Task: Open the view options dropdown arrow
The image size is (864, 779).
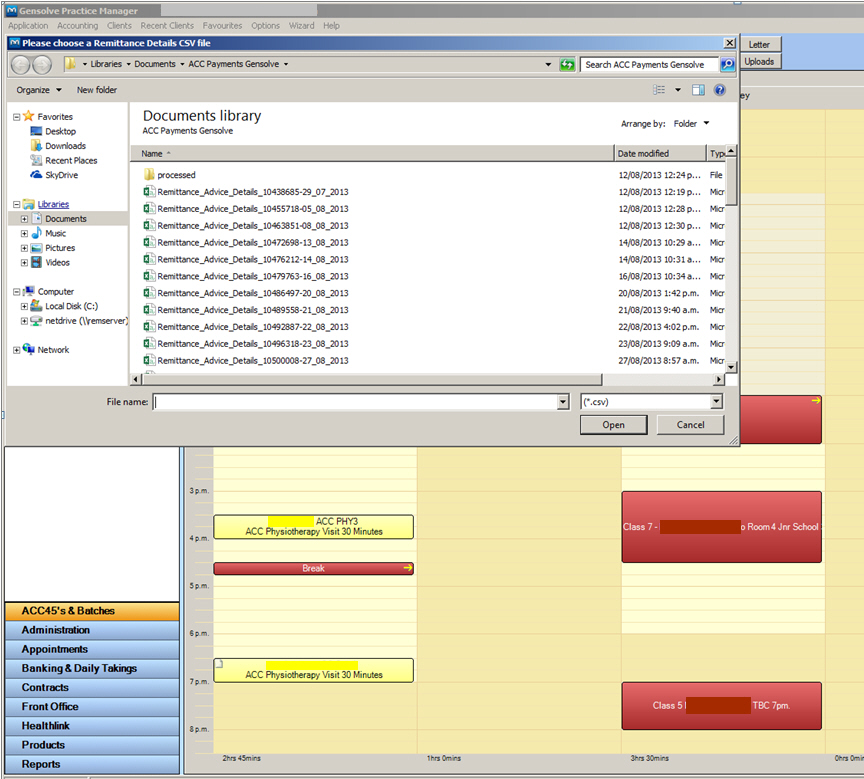Action: 678,90
